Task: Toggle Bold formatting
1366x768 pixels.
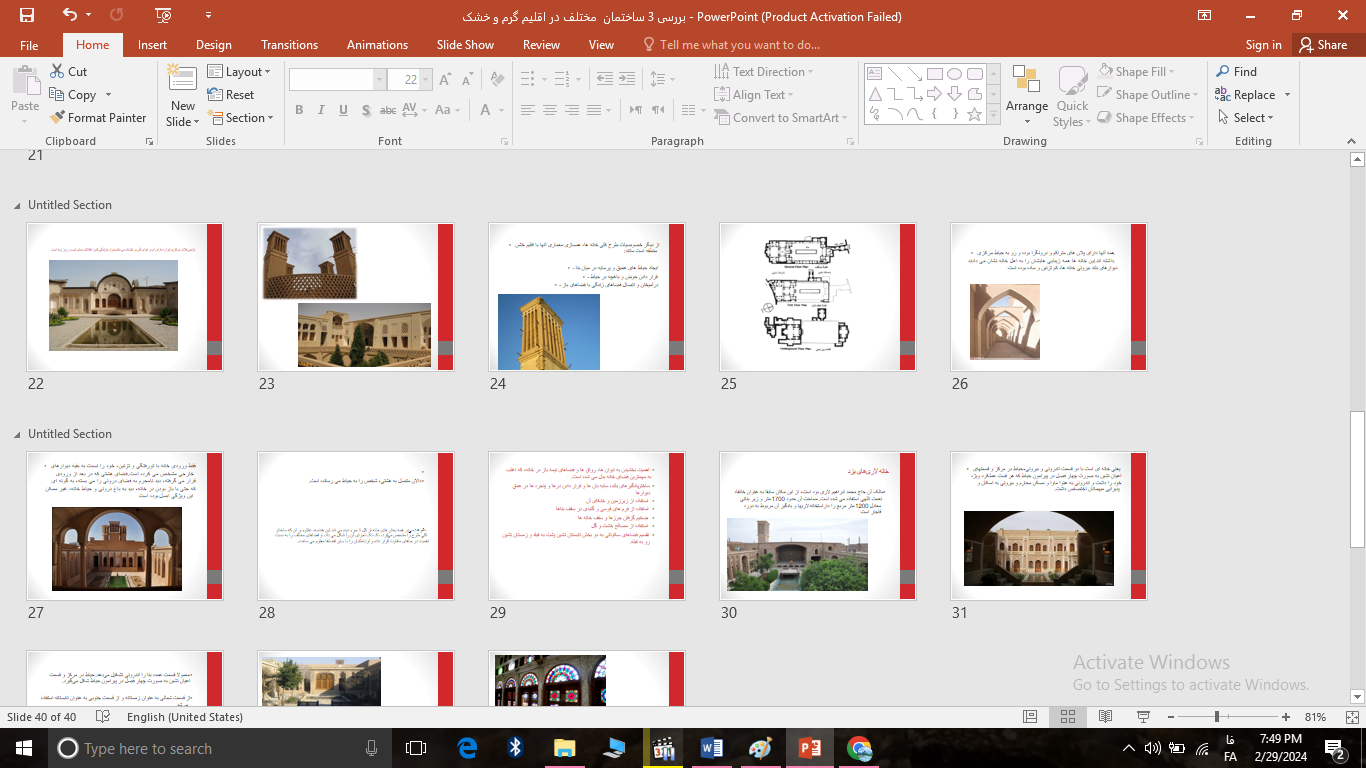Action: point(299,110)
